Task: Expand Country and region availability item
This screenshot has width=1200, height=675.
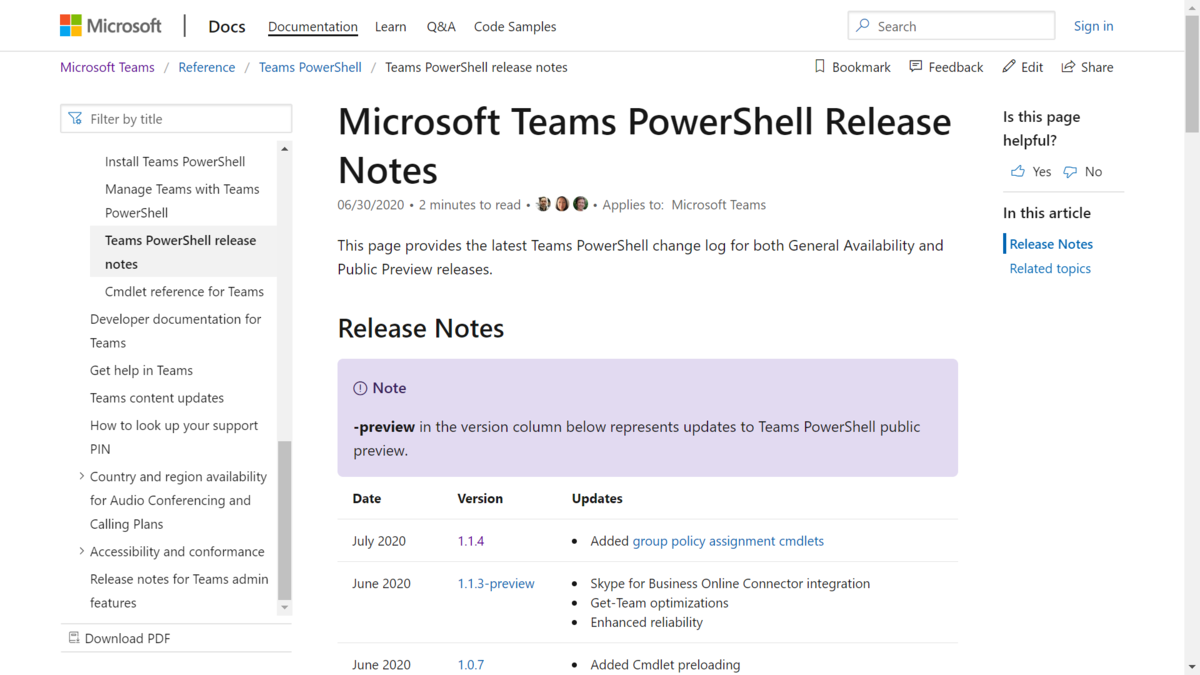Action: 82,477
